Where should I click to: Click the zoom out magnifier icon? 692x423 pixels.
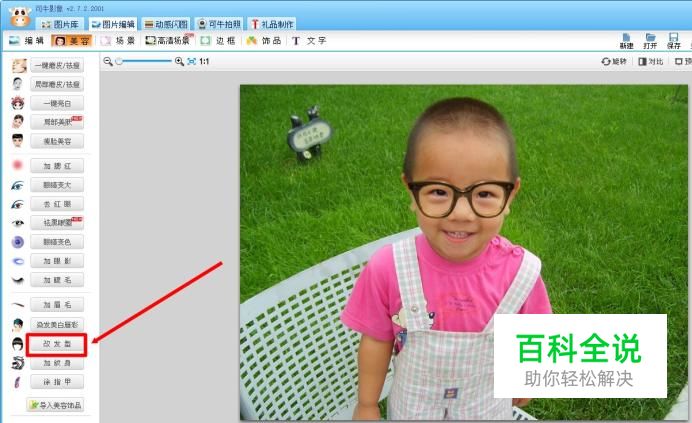108,61
